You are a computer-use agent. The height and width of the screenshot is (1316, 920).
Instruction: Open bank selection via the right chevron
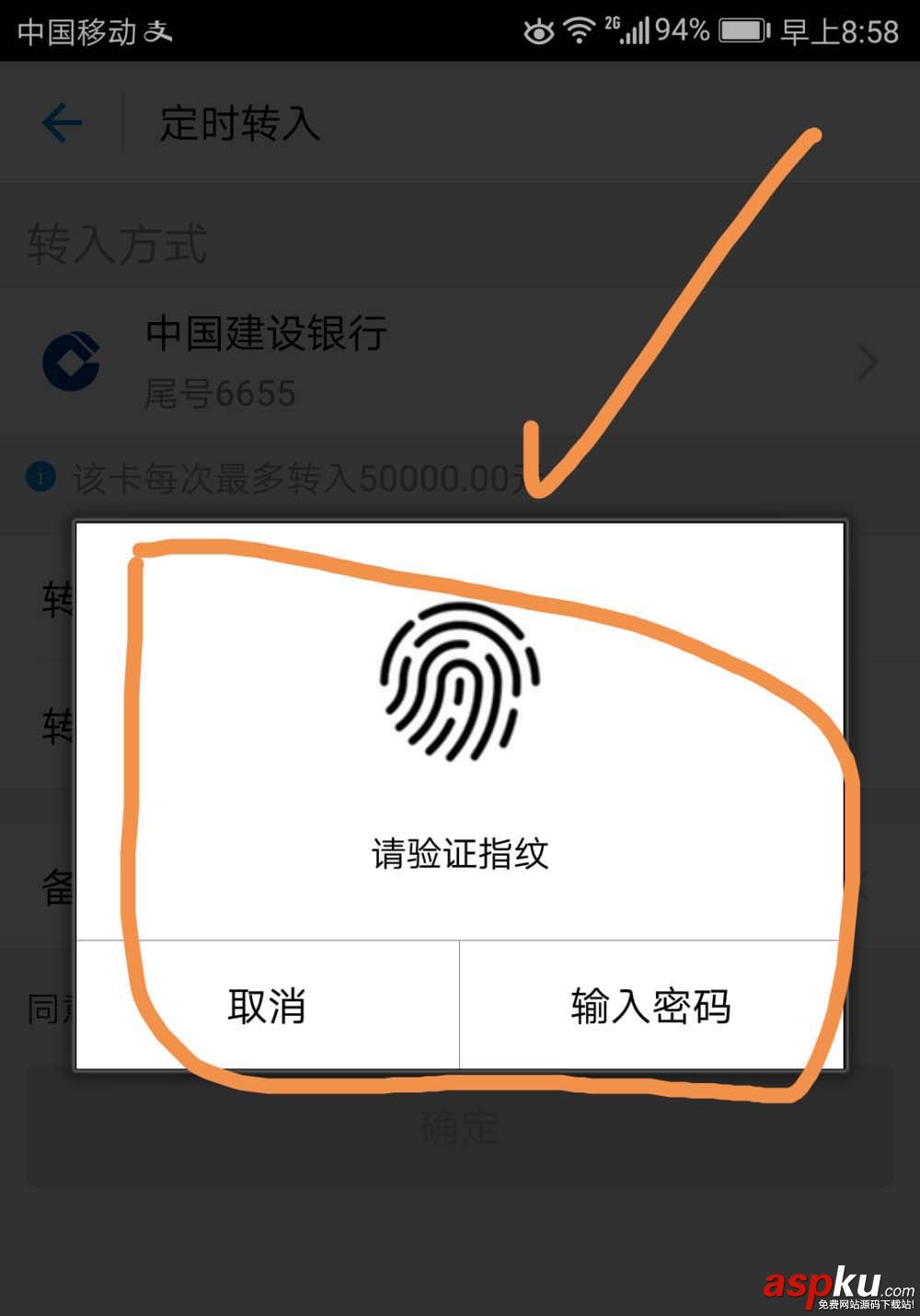click(x=868, y=364)
